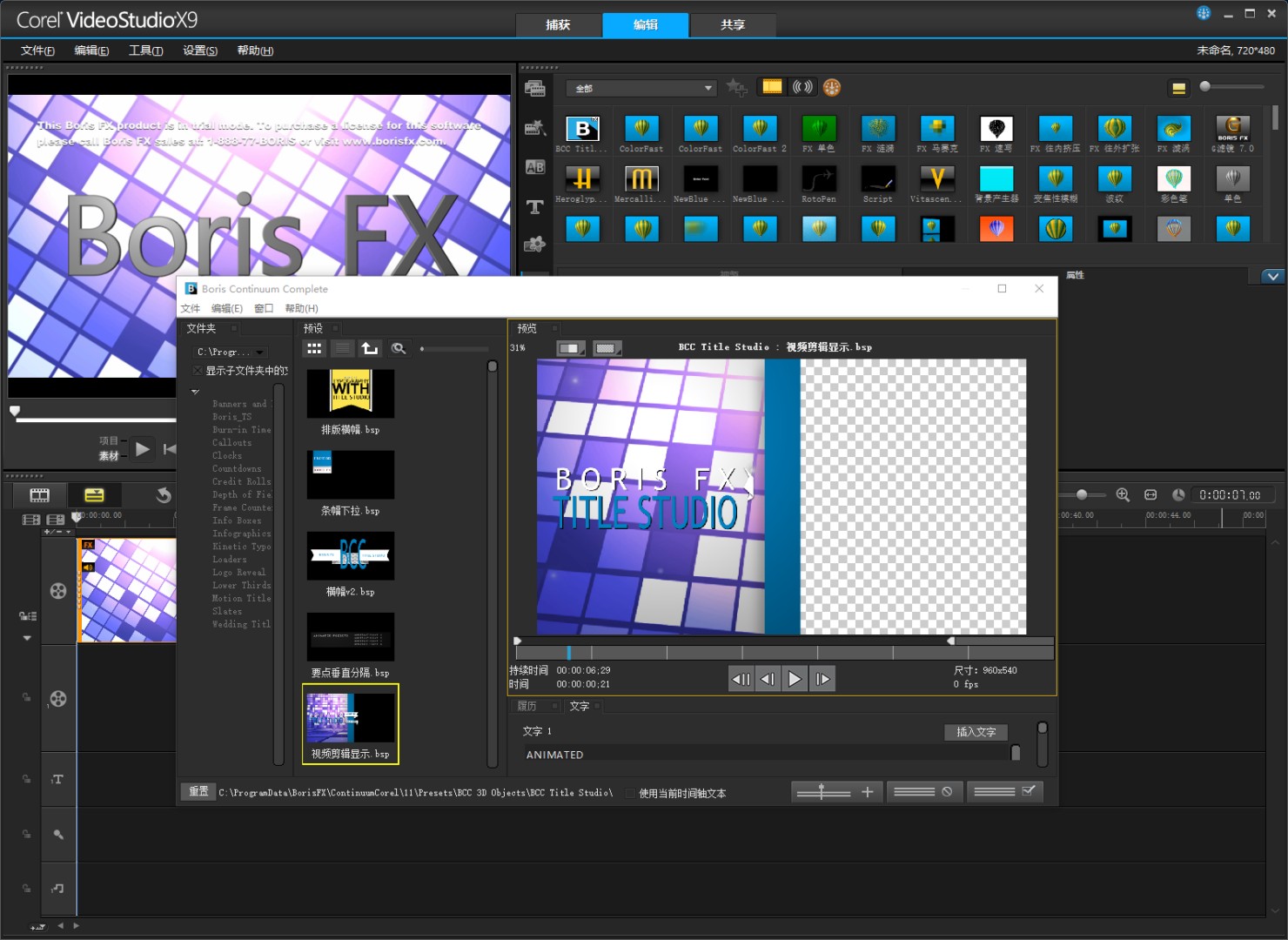Screen dimensions: 1288x940
Task: Open the Title (AB) library icon
Action: pyautogui.click(x=534, y=167)
